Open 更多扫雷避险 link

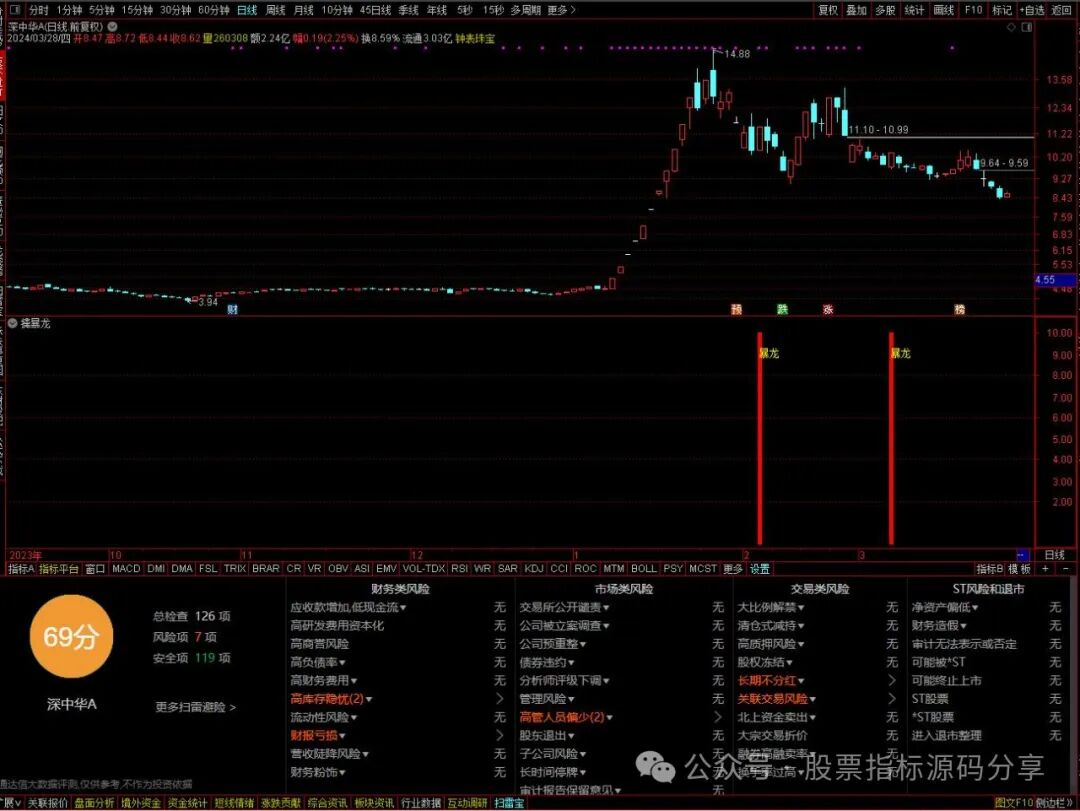click(196, 707)
